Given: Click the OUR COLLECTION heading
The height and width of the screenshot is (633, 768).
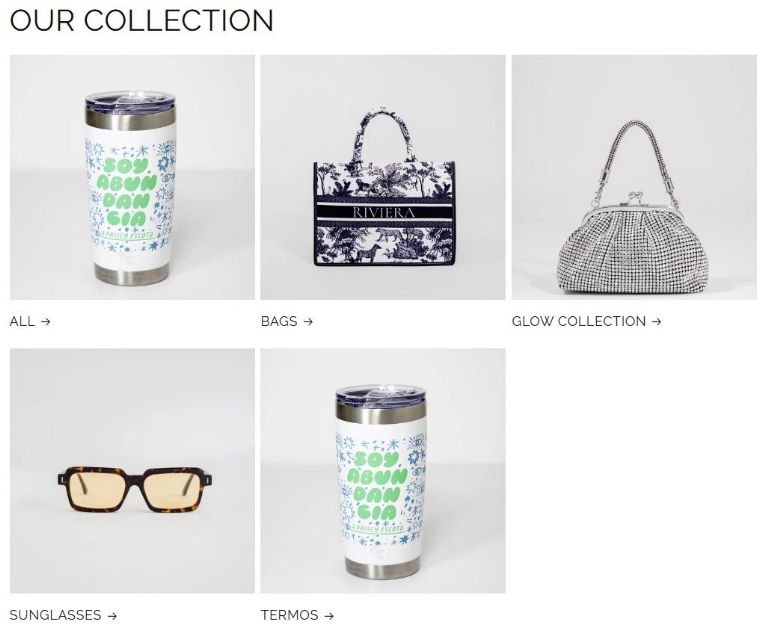Looking at the screenshot, I should 142,21.
